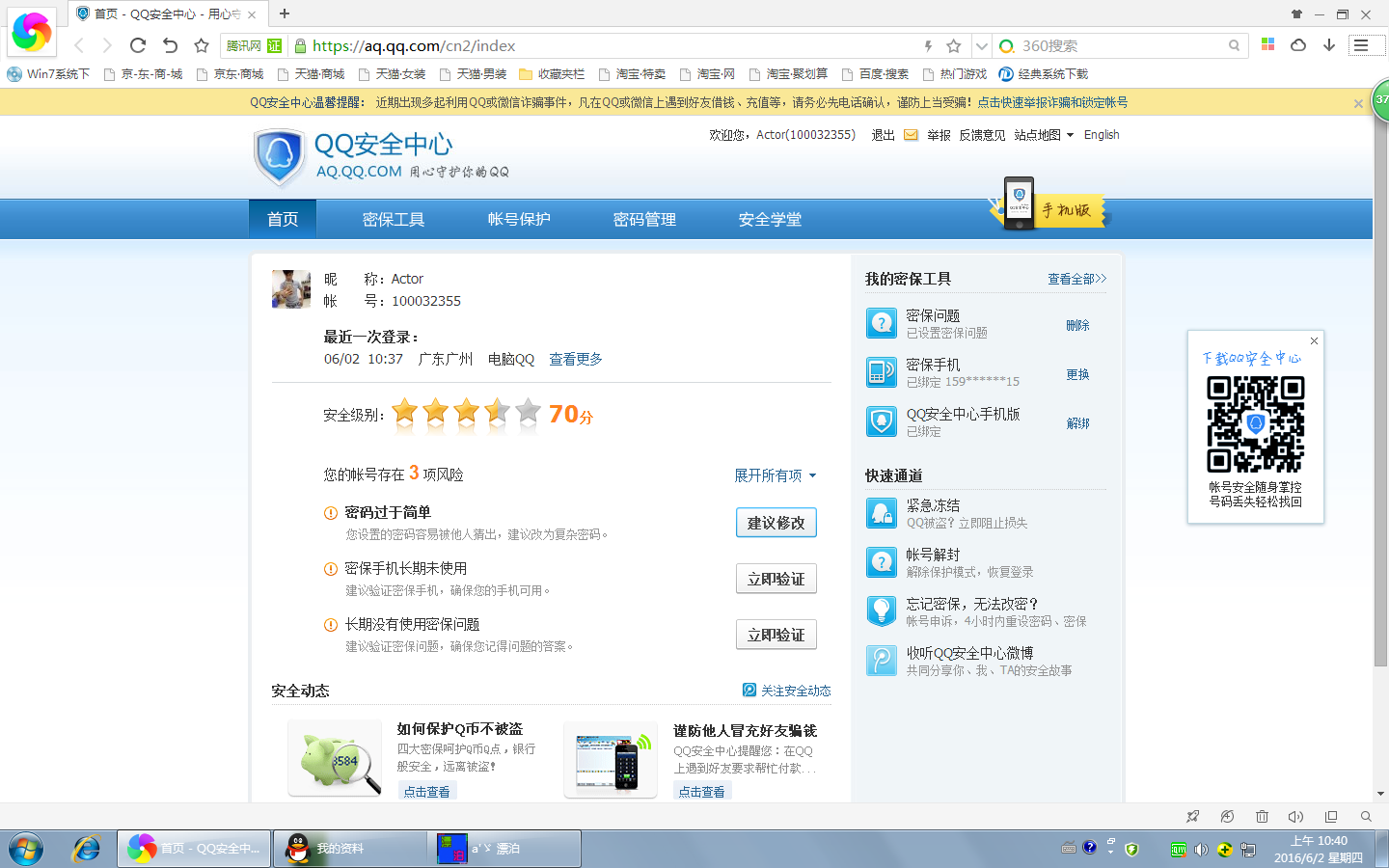Screen dimensions: 1389x868
Task: Click the 密保手机 phone icon
Action: pos(882,372)
